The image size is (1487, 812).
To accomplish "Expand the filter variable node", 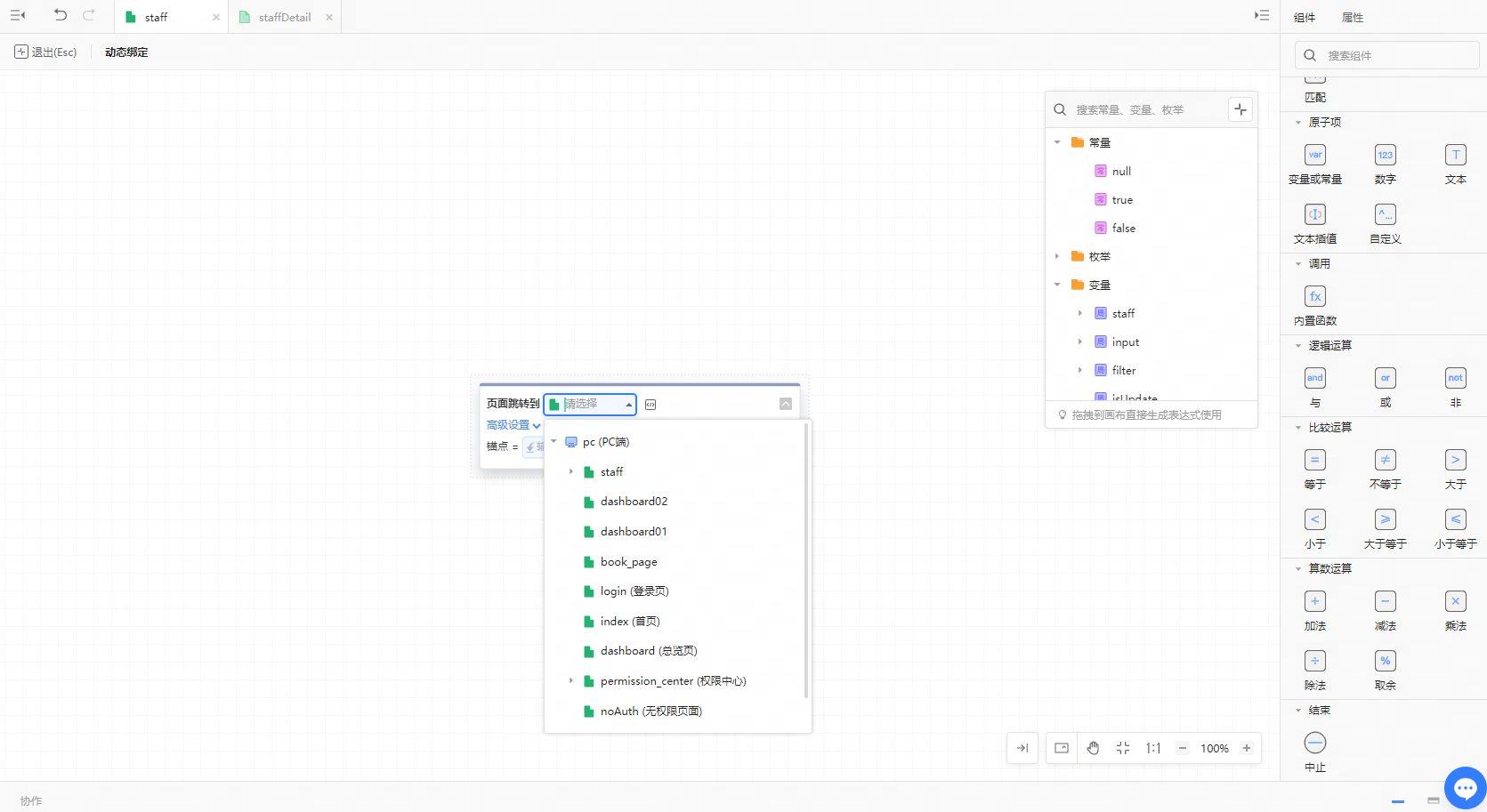I will [x=1080, y=370].
